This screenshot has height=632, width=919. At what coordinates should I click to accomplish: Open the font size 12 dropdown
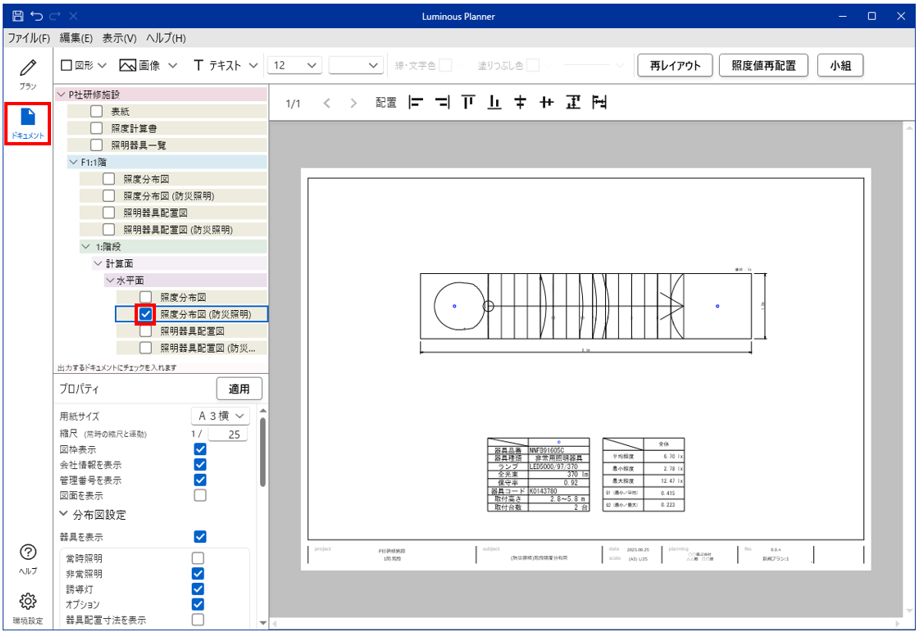(x=294, y=65)
